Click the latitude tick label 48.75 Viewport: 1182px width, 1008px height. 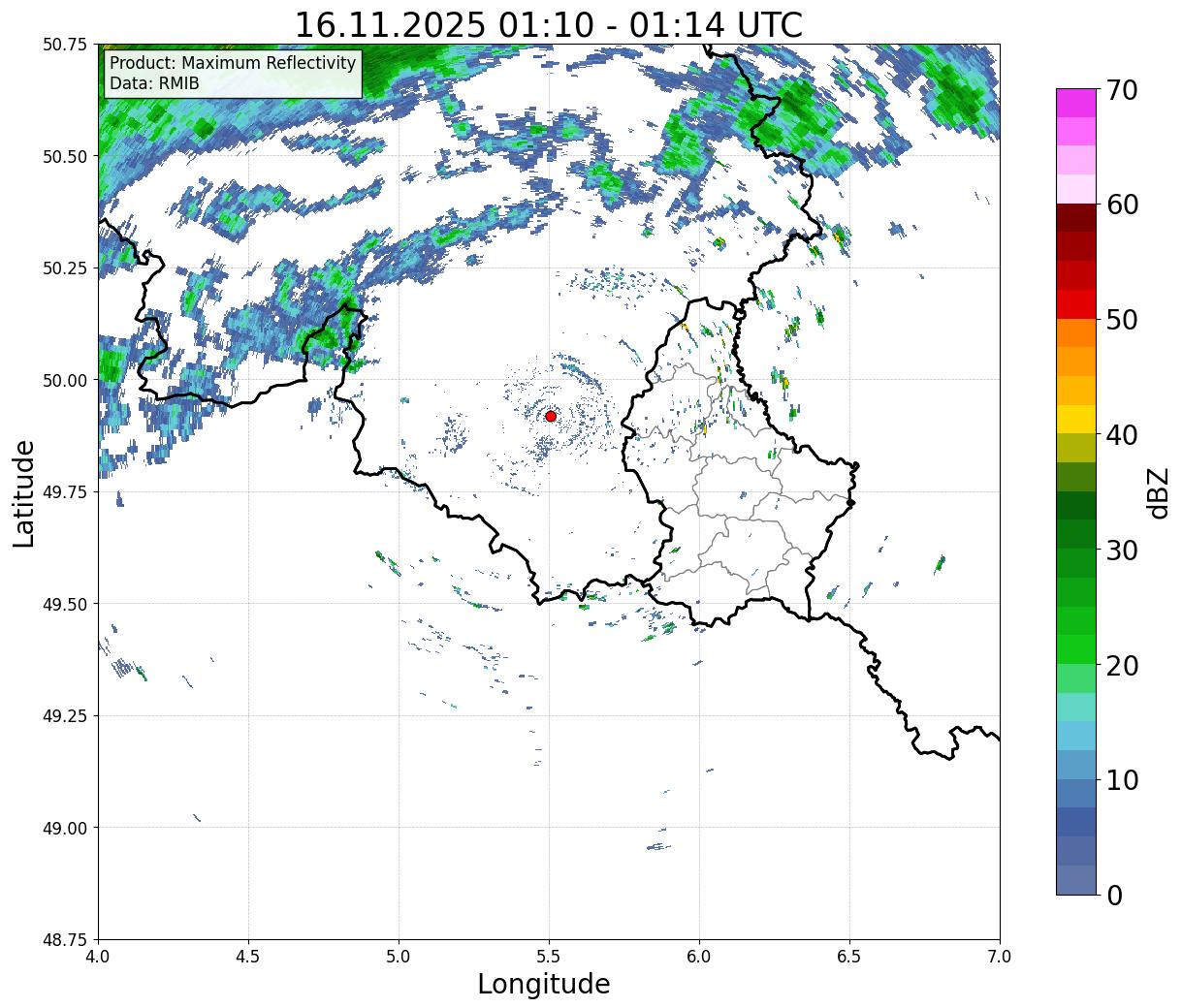(65, 939)
